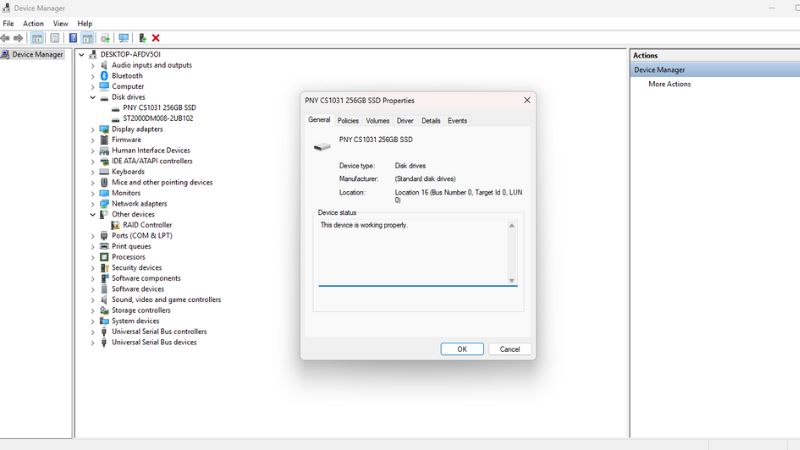Select Device Manager header in the Actions pane
Screen dimensions: 800x450
click(715, 70)
